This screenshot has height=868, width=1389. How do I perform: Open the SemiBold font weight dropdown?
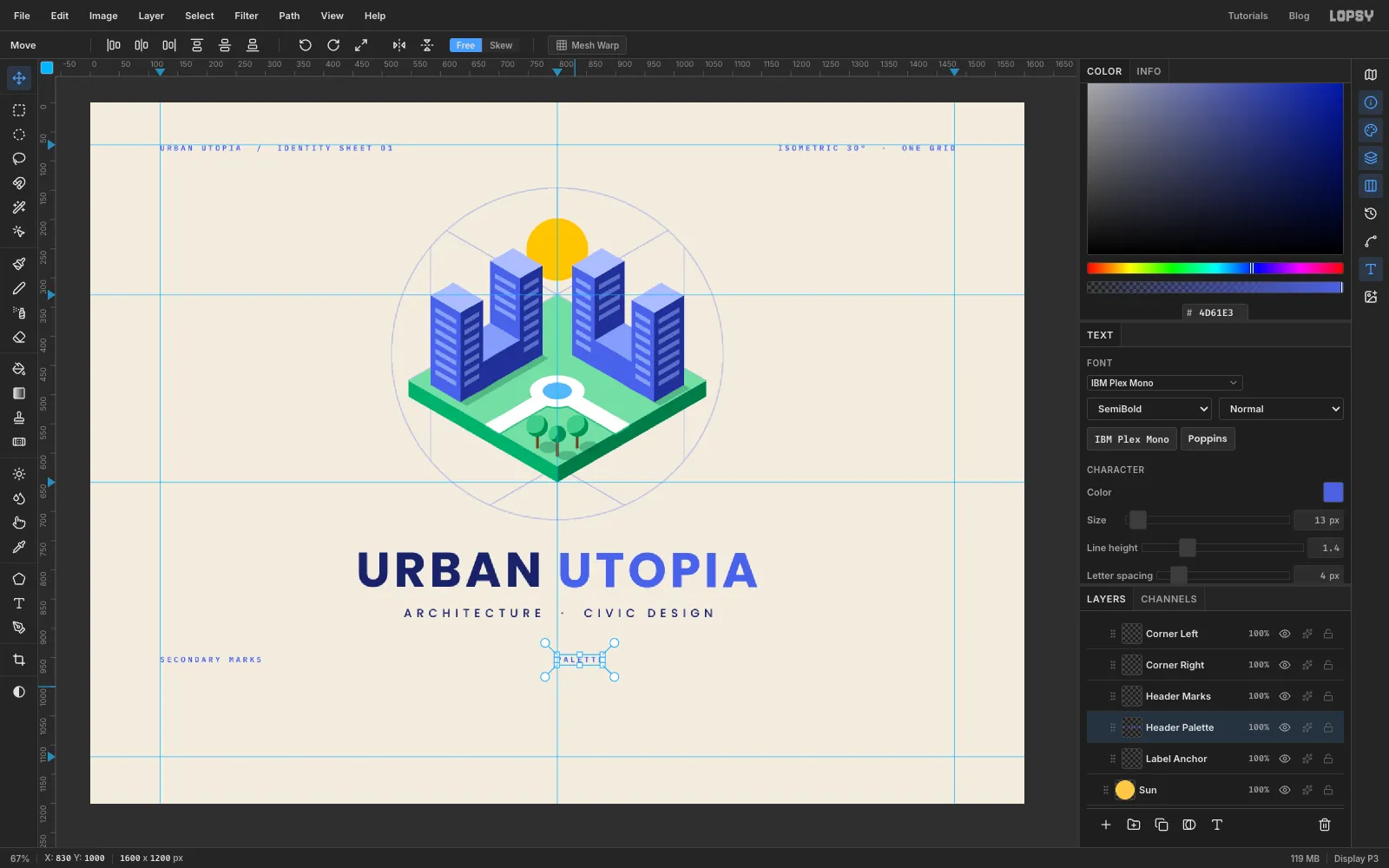[x=1149, y=409]
